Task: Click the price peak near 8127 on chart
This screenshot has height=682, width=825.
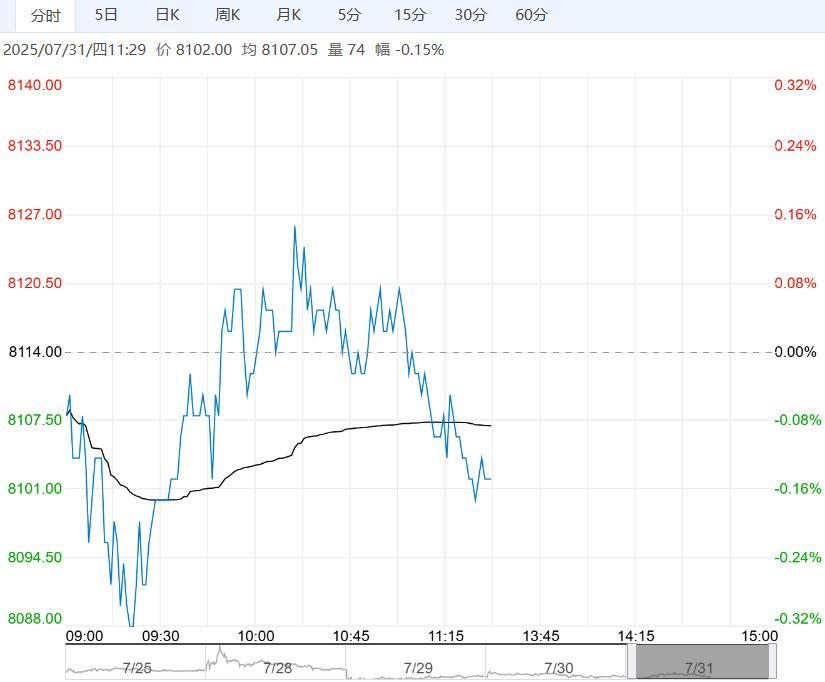Action: point(294,226)
